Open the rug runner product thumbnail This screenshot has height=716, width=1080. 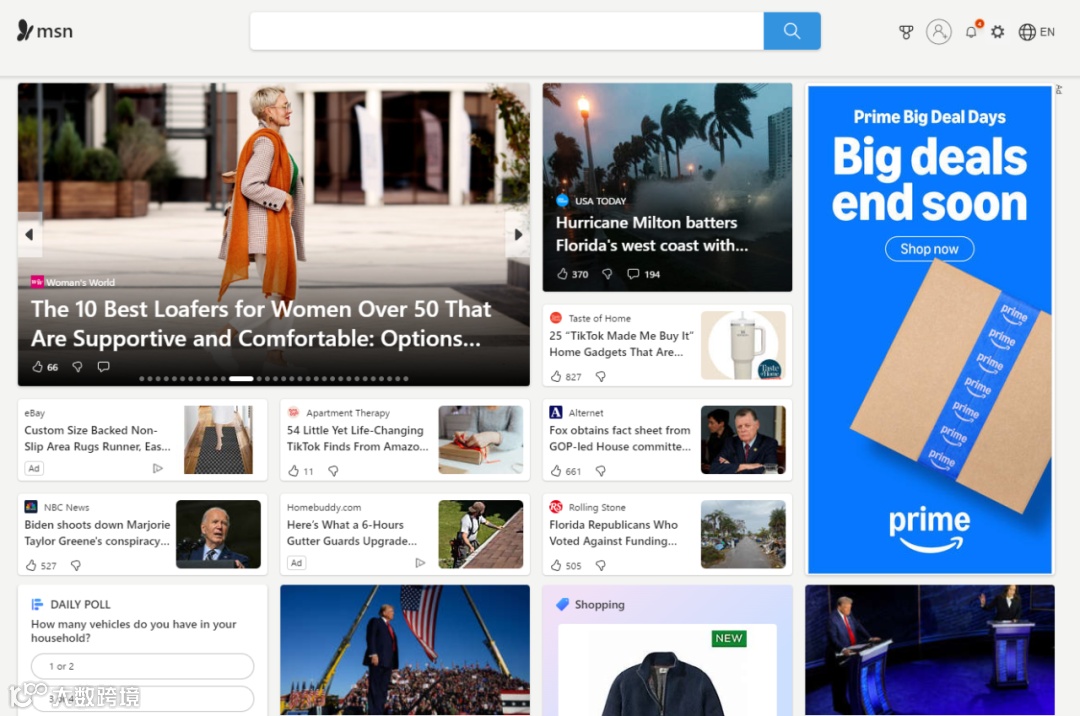219,439
